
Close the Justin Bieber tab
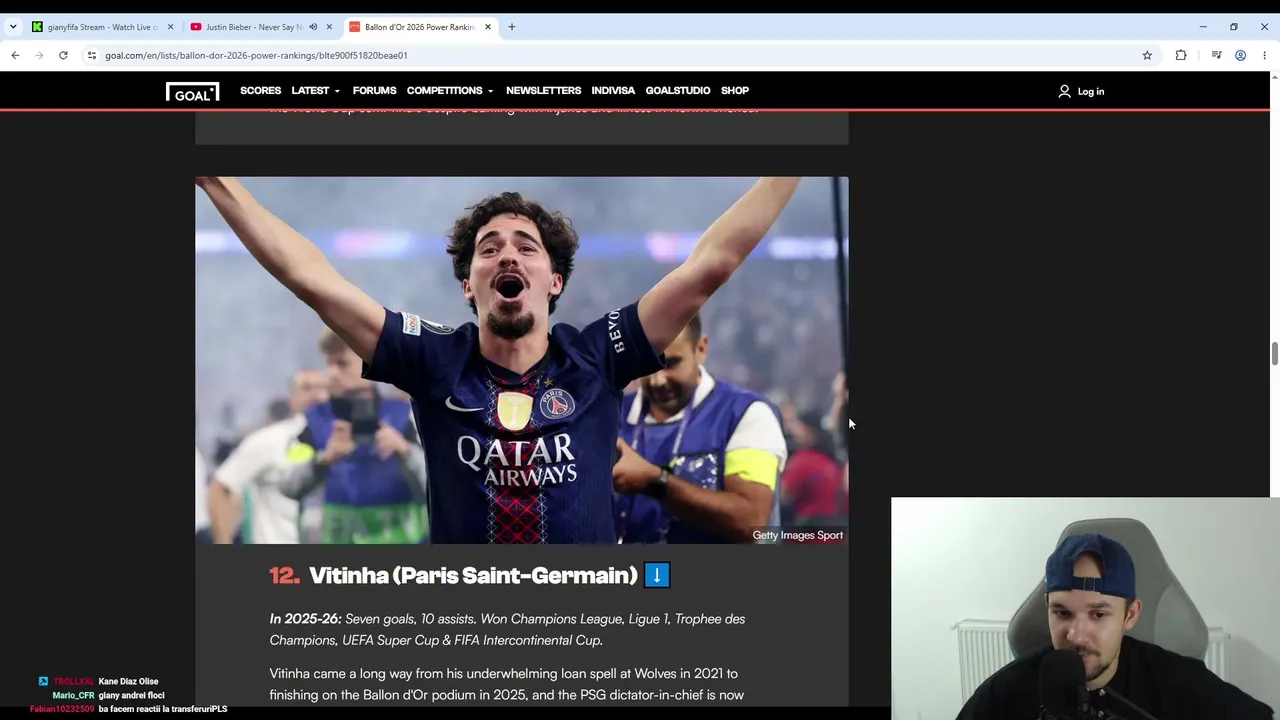(x=329, y=27)
